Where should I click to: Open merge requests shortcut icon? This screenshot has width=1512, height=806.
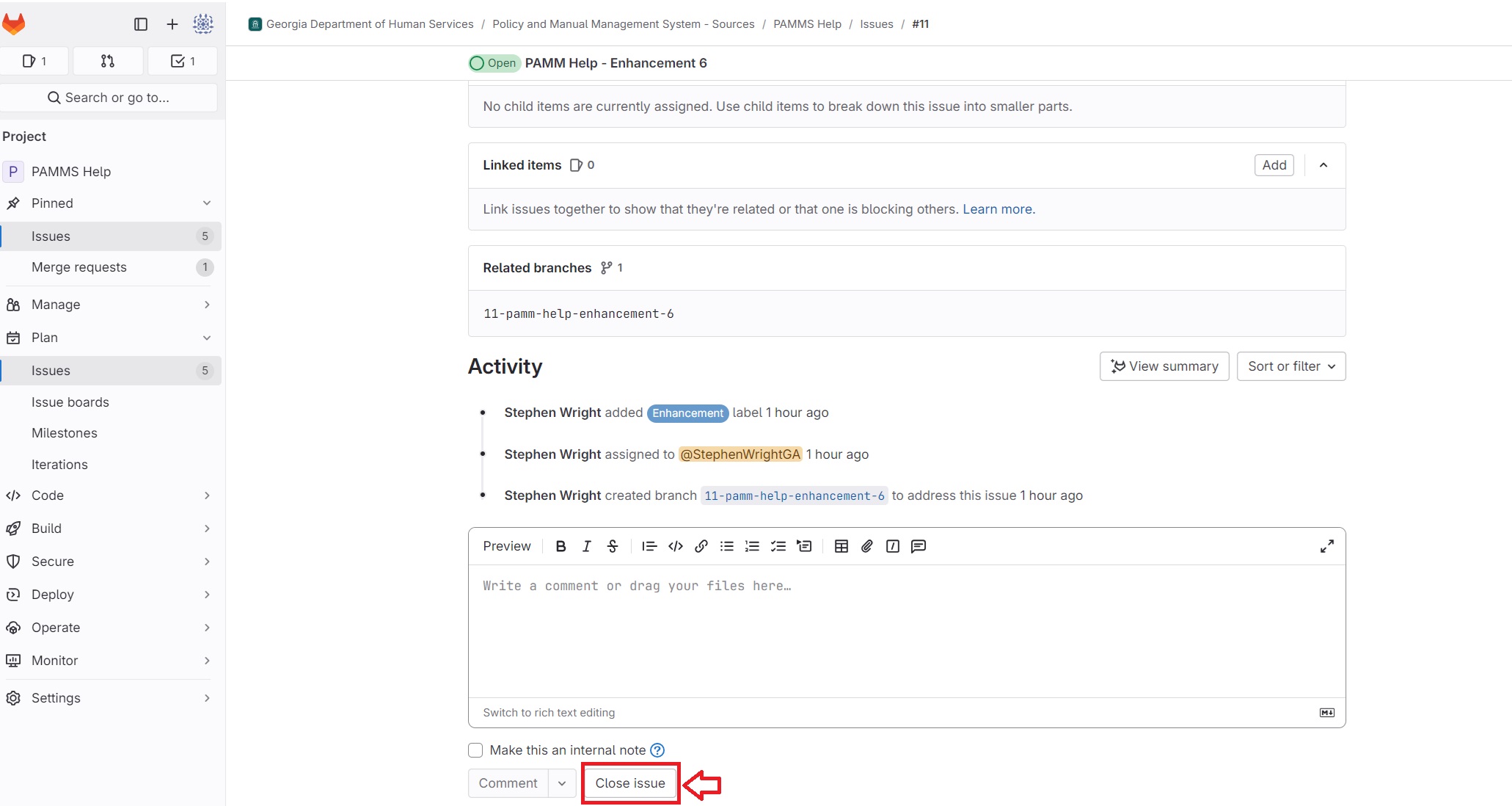tap(108, 61)
